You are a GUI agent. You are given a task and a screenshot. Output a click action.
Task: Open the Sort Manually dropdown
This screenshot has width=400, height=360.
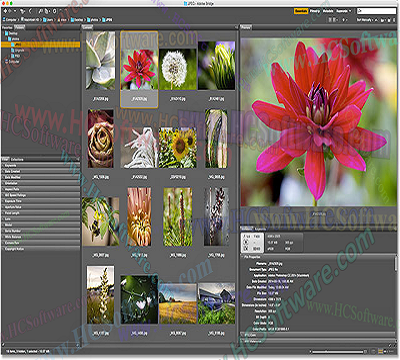pos(364,20)
